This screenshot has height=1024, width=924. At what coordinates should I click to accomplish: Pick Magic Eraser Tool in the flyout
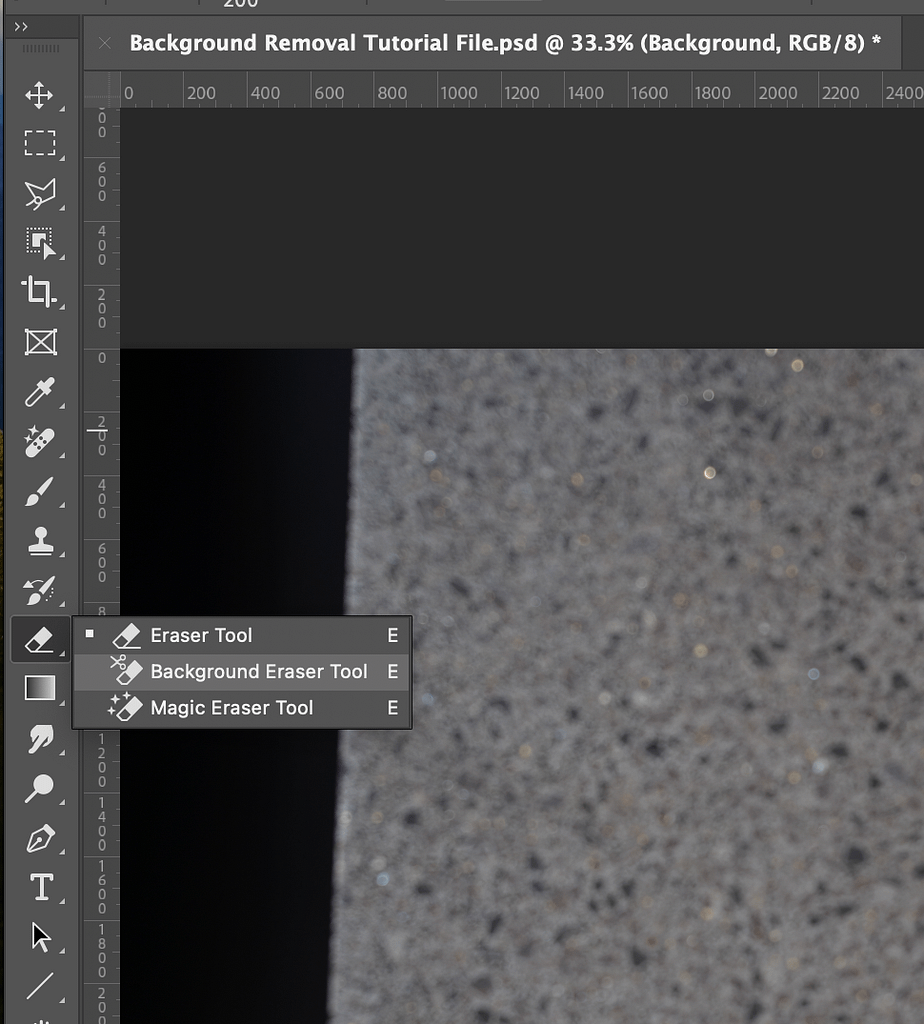[x=231, y=708]
